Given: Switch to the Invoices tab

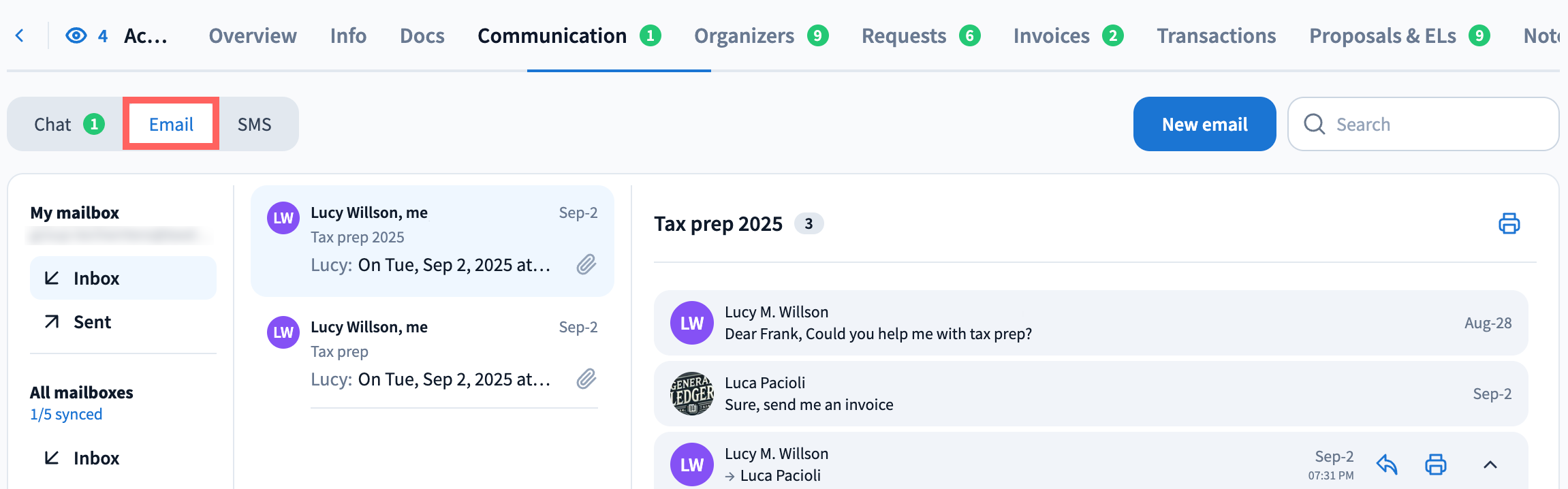Looking at the screenshot, I should click(x=1051, y=35).
